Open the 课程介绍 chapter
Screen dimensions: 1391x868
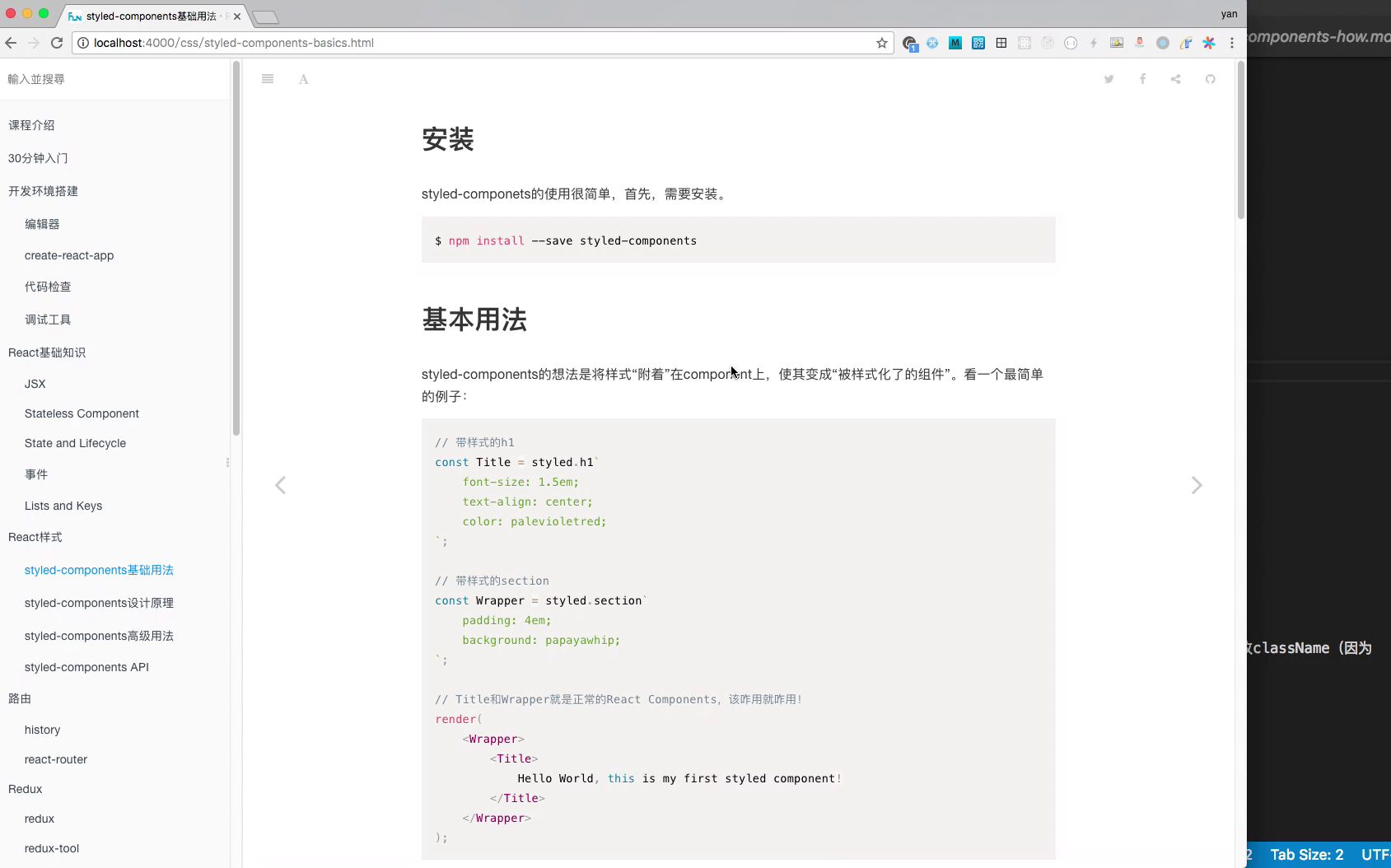tap(31, 125)
